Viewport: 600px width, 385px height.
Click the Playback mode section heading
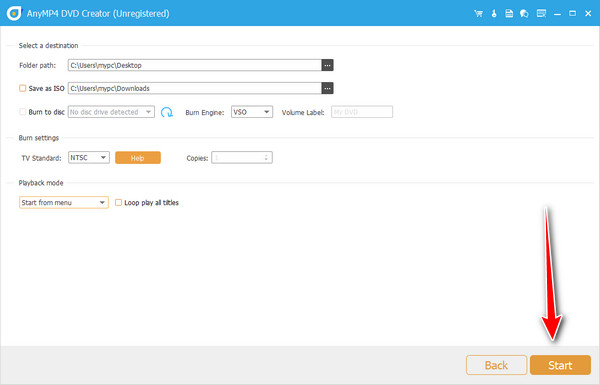(41, 183)
